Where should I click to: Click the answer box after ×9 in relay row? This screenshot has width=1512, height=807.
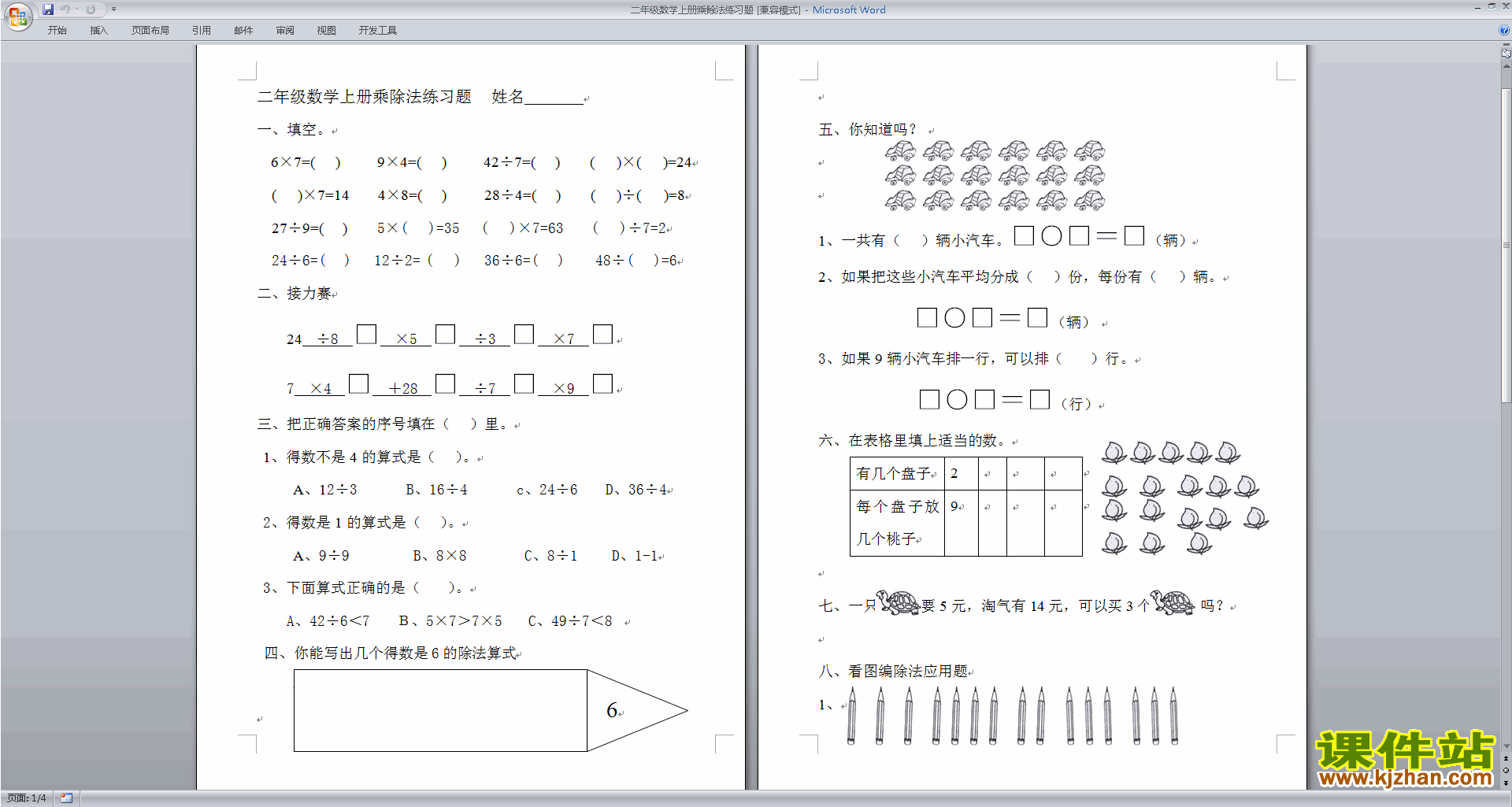[x=602, y=383]
